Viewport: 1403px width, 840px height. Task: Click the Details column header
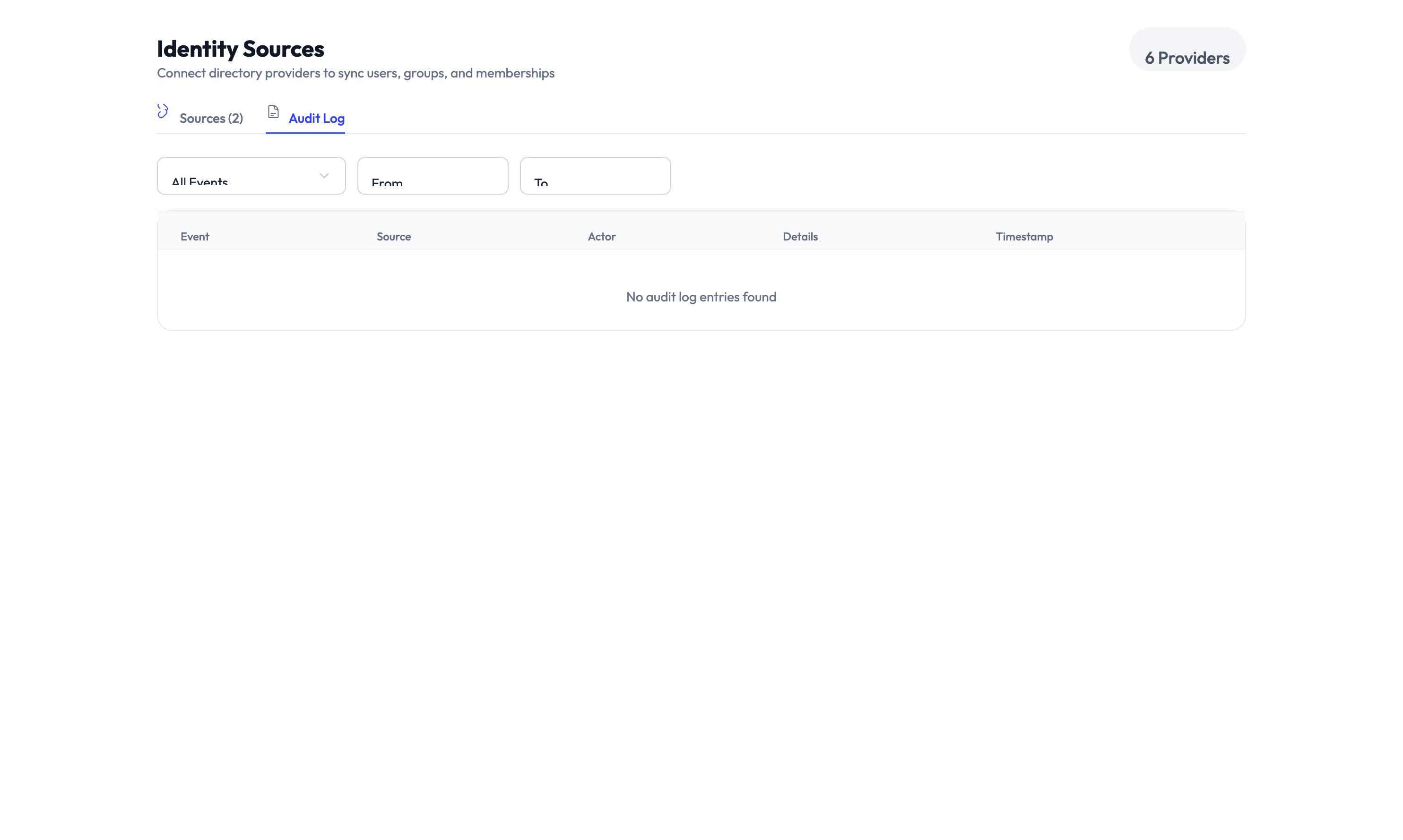click(x=800, y=237)
